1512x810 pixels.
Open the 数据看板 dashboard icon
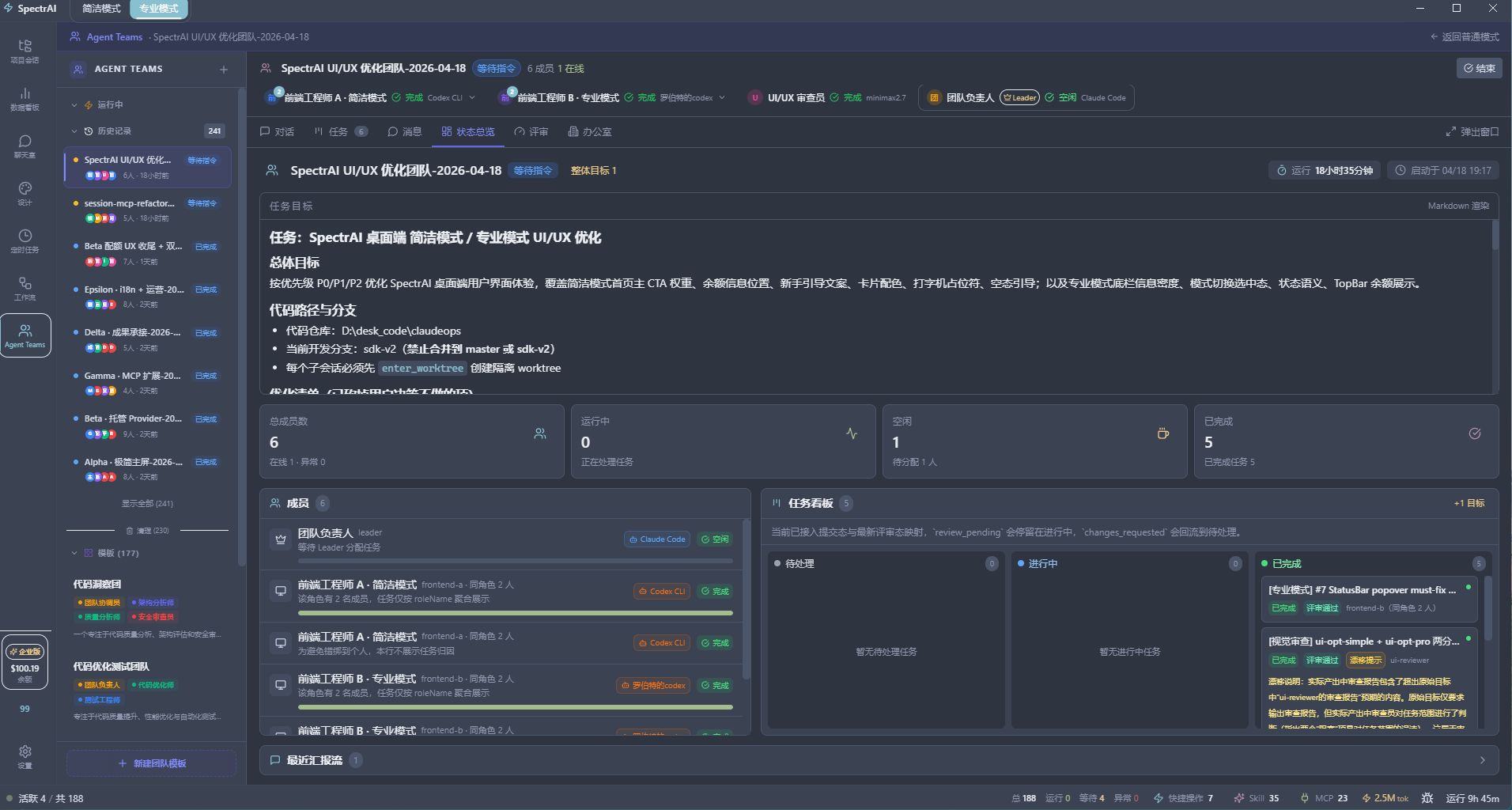pos(25,98)
